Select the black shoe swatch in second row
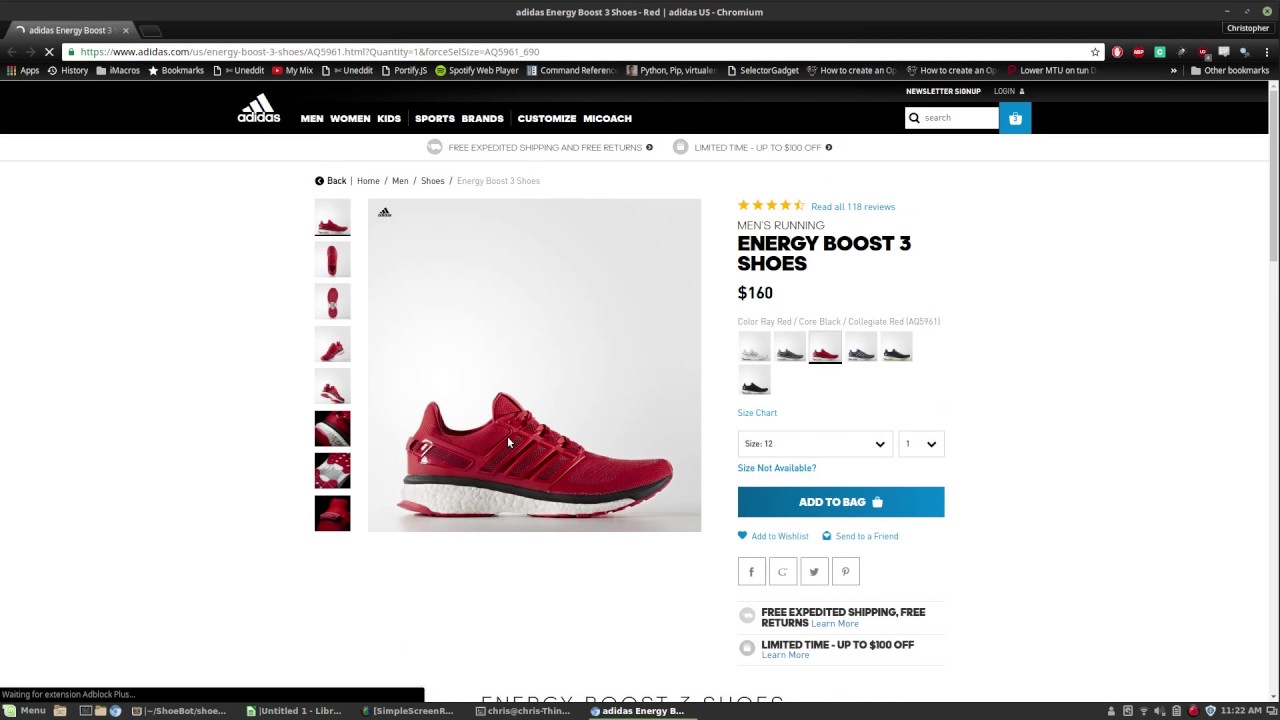Viewport: 1280px width, 720px height. coord(754,381)
